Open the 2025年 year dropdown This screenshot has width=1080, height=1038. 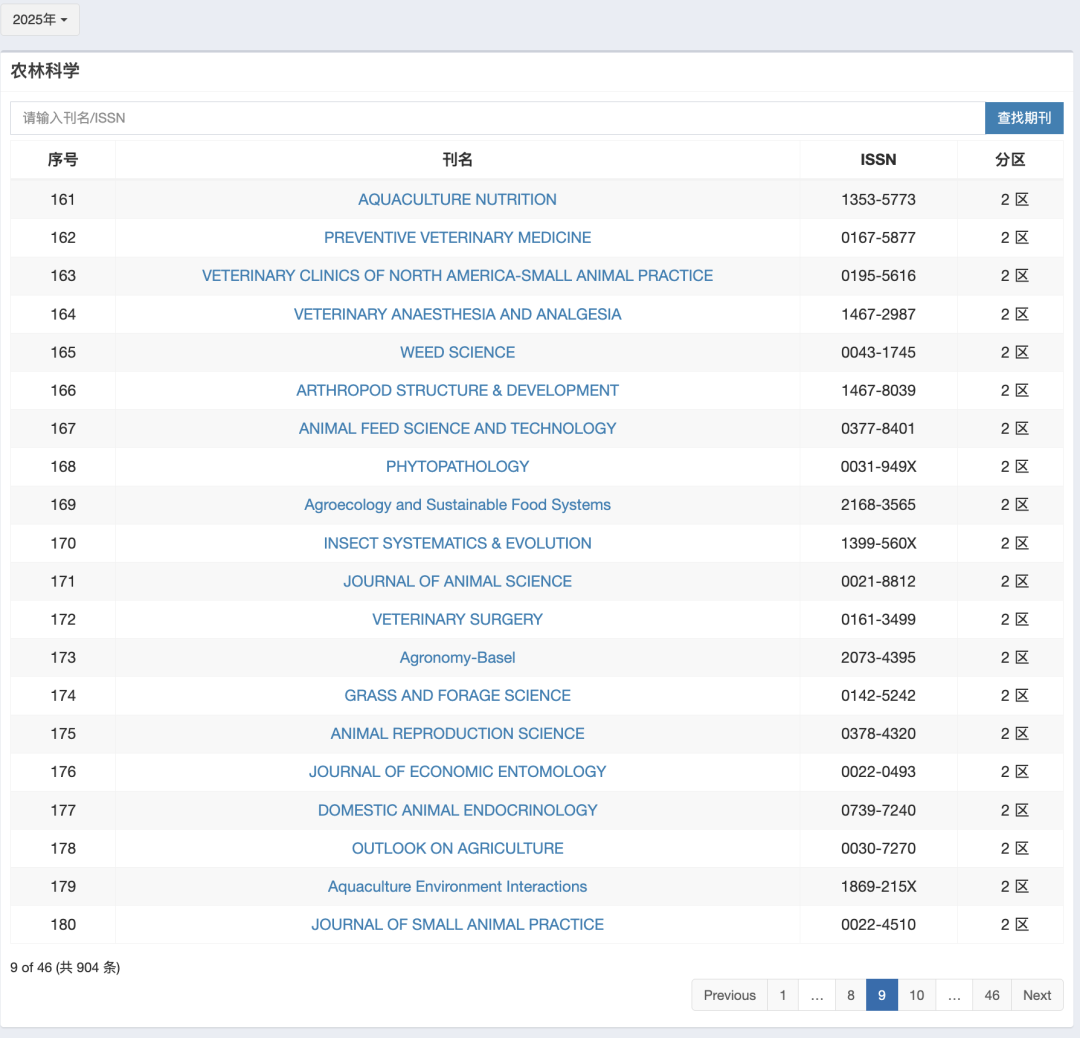click(40, 19)
